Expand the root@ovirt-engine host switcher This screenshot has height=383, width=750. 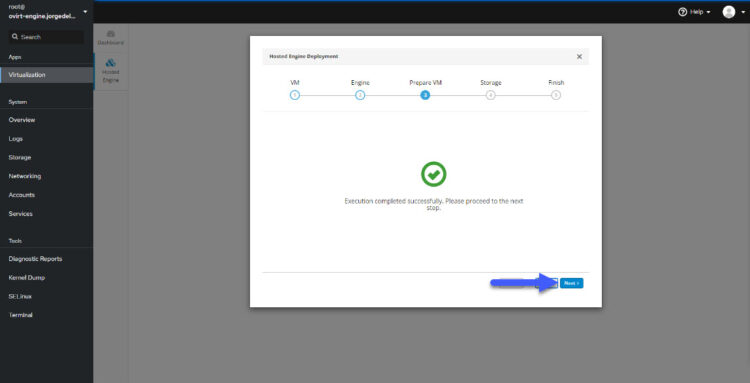point(46,11)
